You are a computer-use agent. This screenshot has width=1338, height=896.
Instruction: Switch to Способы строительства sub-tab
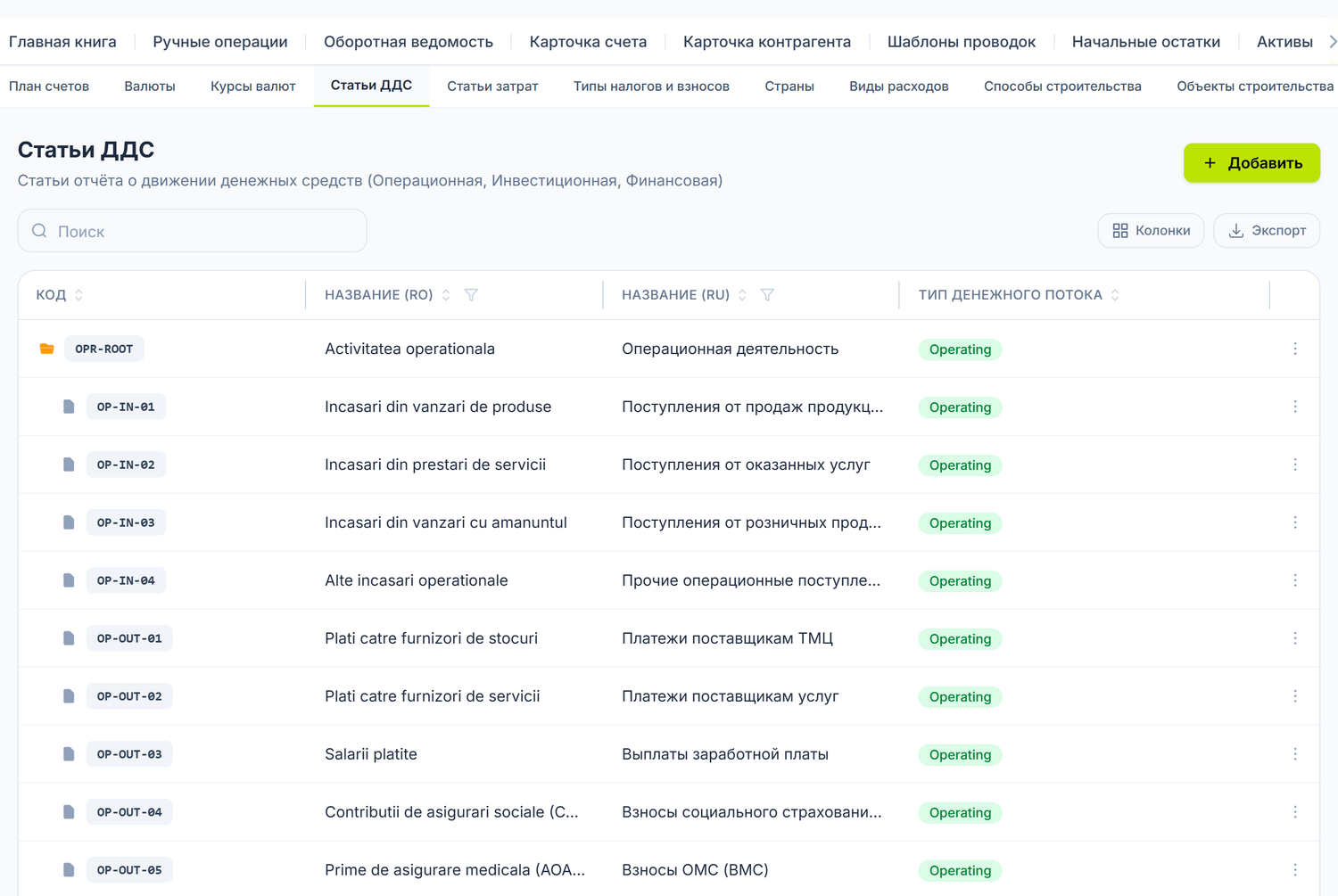tap(1062, 86)
